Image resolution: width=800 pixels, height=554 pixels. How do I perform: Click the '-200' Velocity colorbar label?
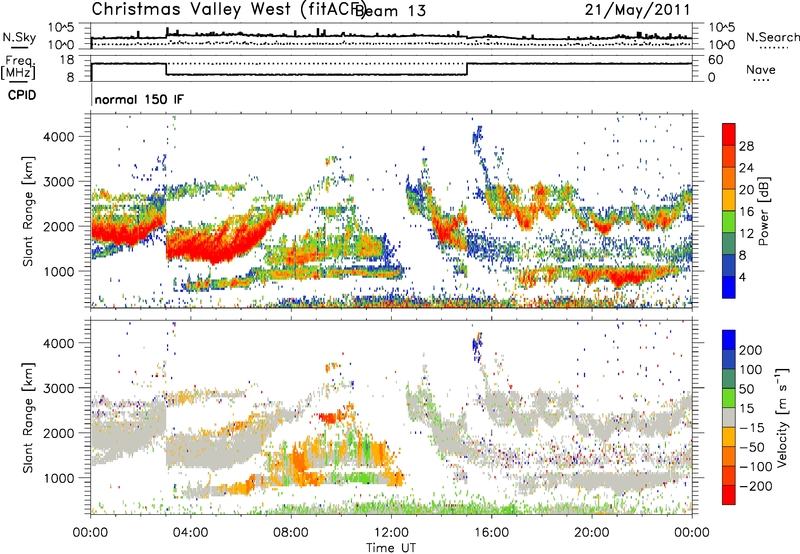[x=755, y=486]
